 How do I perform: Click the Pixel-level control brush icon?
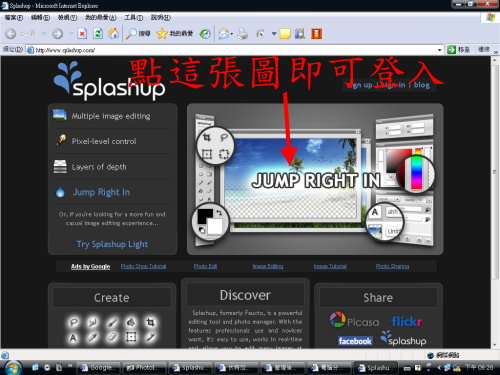[x=60, y=140]
